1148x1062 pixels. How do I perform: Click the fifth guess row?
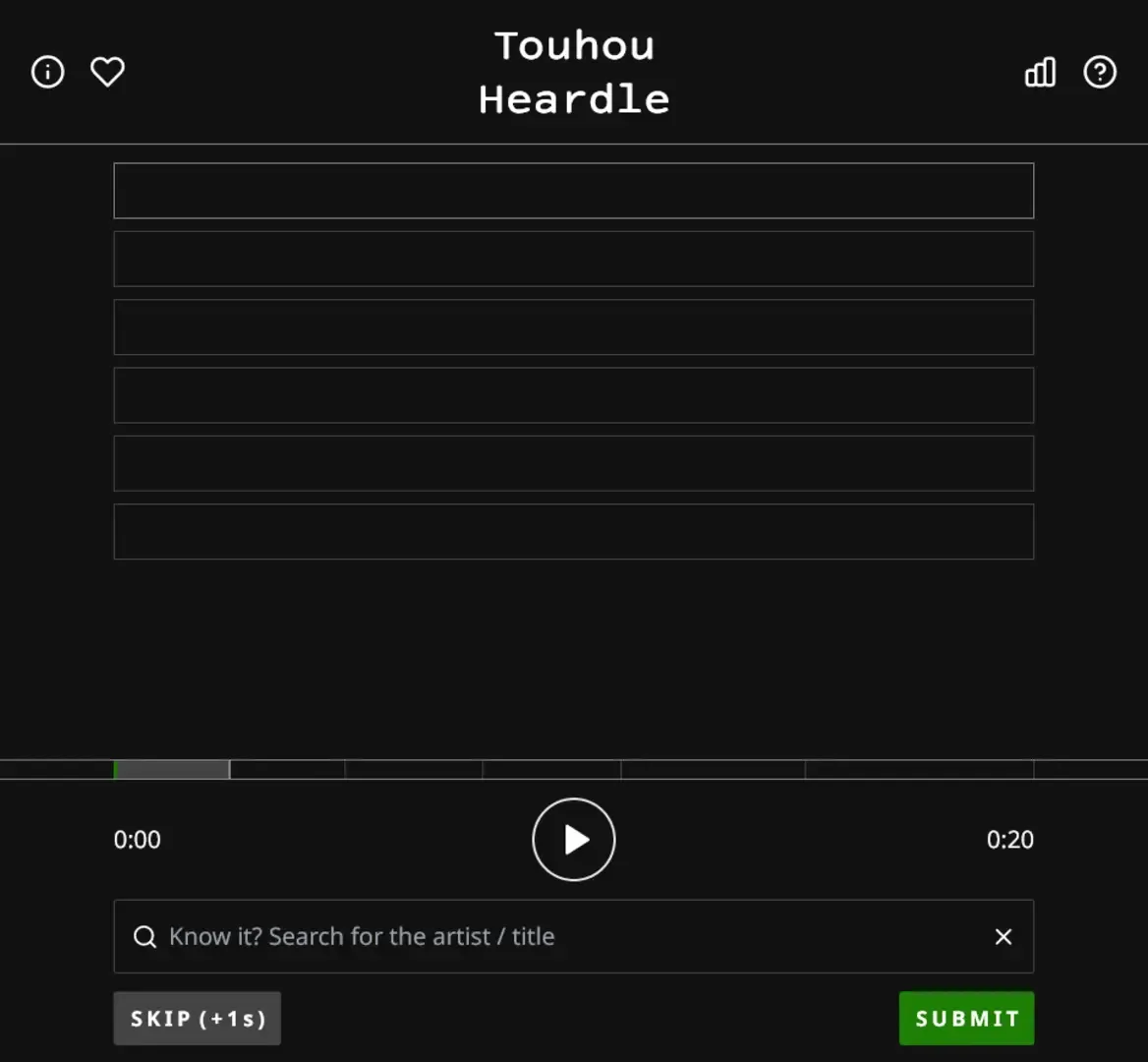(x=574, y=463)
